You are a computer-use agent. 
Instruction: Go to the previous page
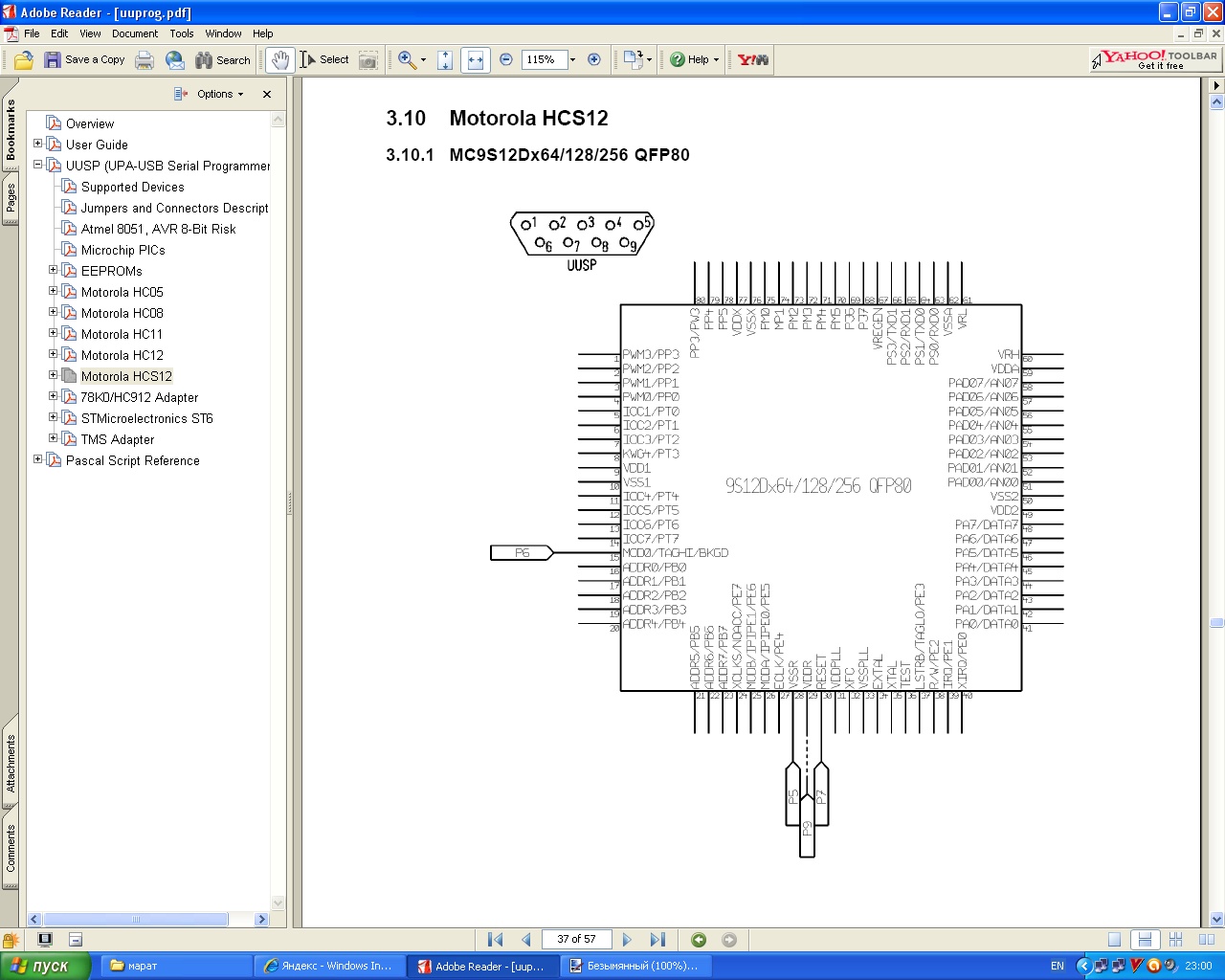coord(525,940)
